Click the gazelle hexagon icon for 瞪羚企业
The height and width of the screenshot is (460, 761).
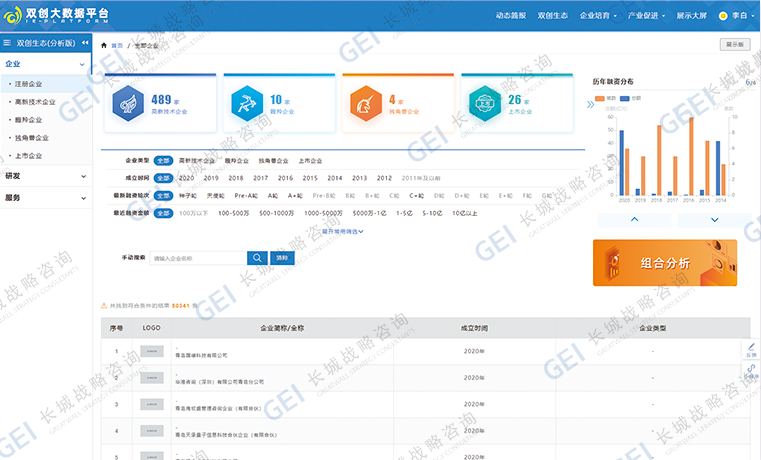pos(247,103)
